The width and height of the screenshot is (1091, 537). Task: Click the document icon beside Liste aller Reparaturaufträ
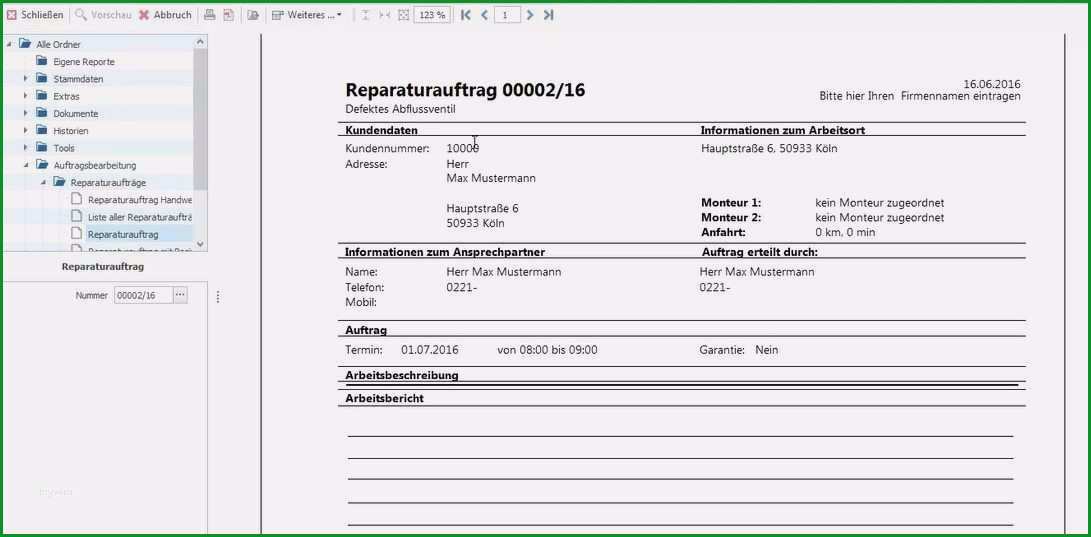(76, 217)
